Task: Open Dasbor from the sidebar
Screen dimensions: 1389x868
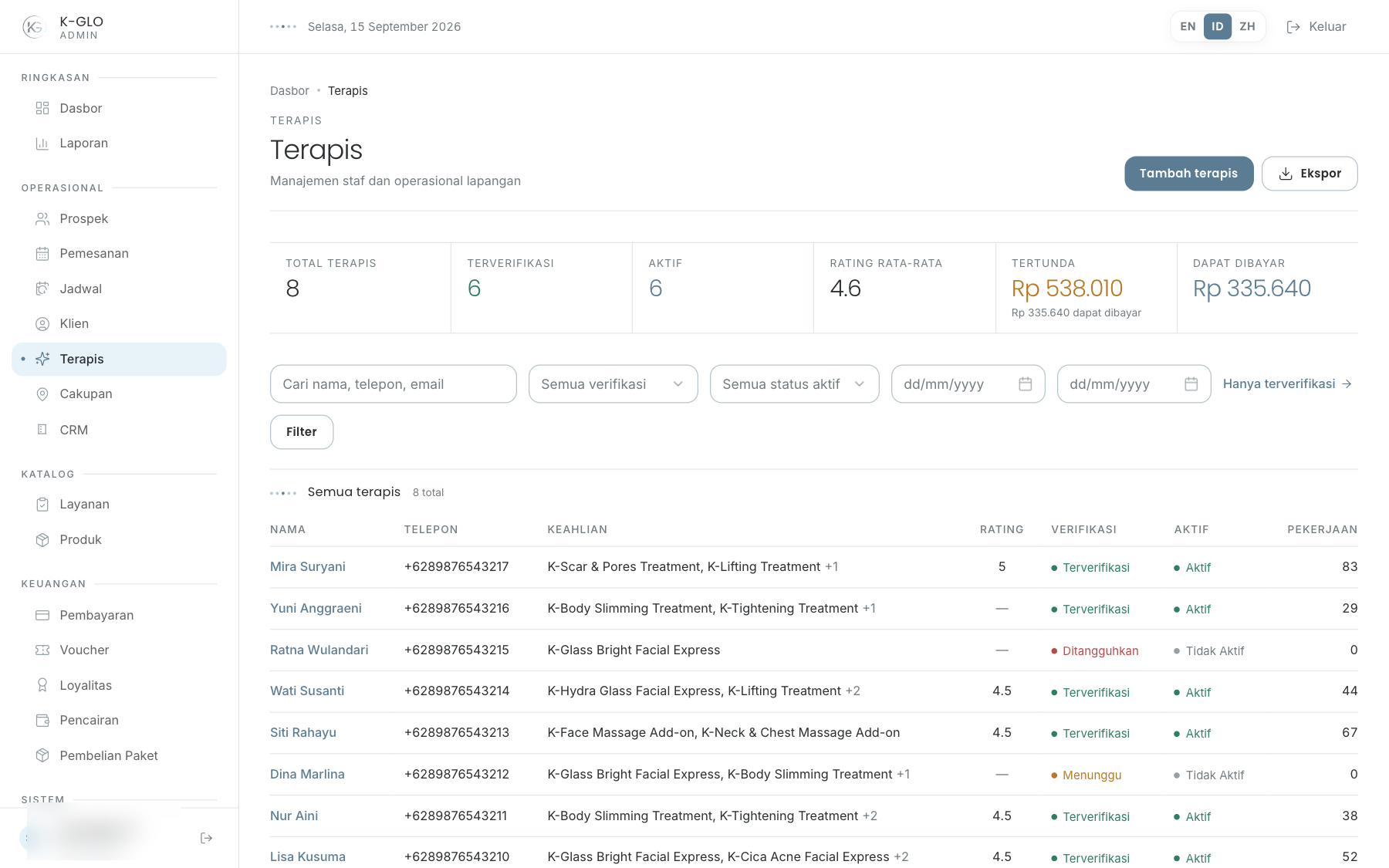Action: pyautogui.click(x=120, y=108)
